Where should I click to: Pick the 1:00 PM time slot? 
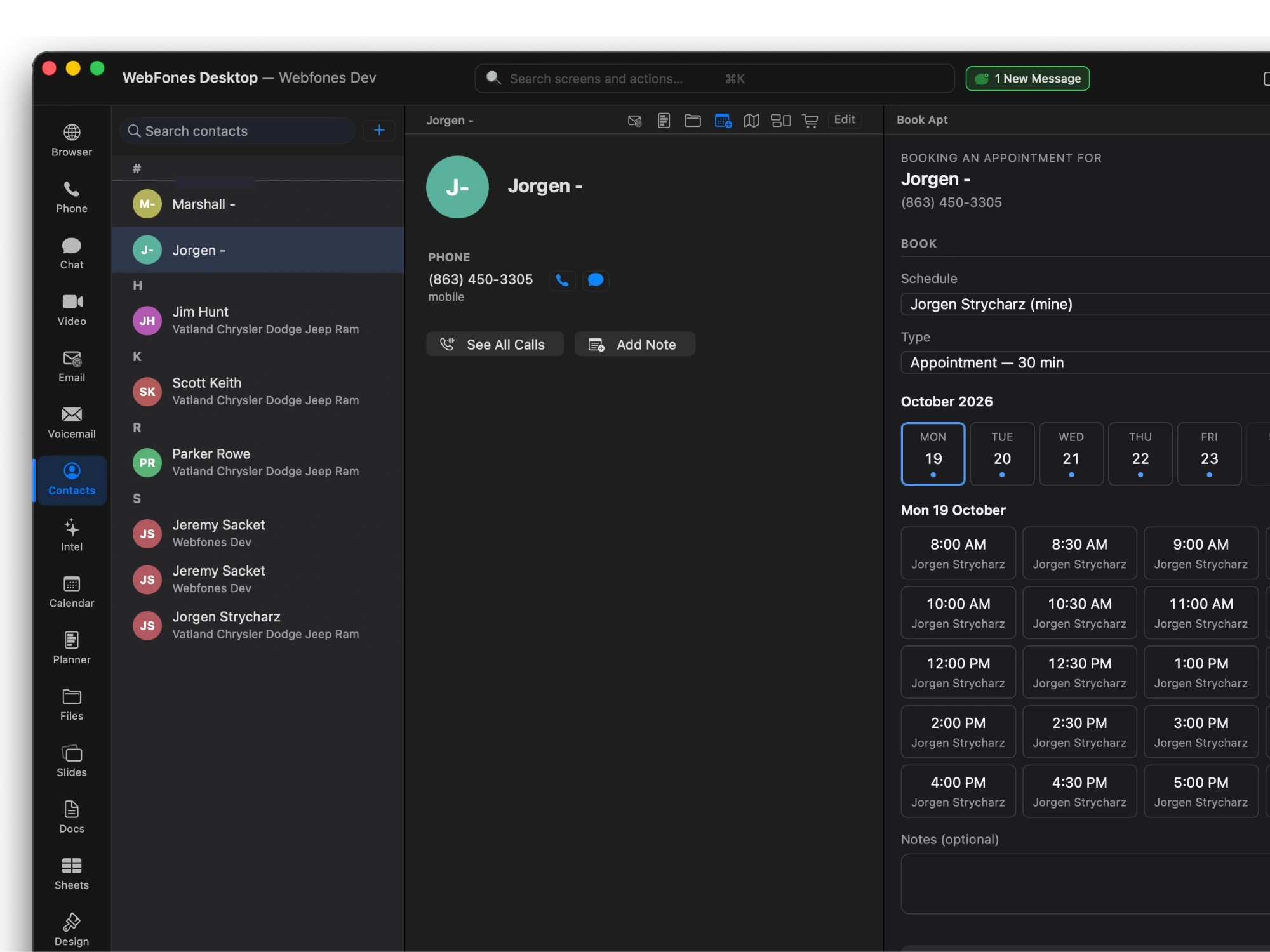(x=1201, y=672)
